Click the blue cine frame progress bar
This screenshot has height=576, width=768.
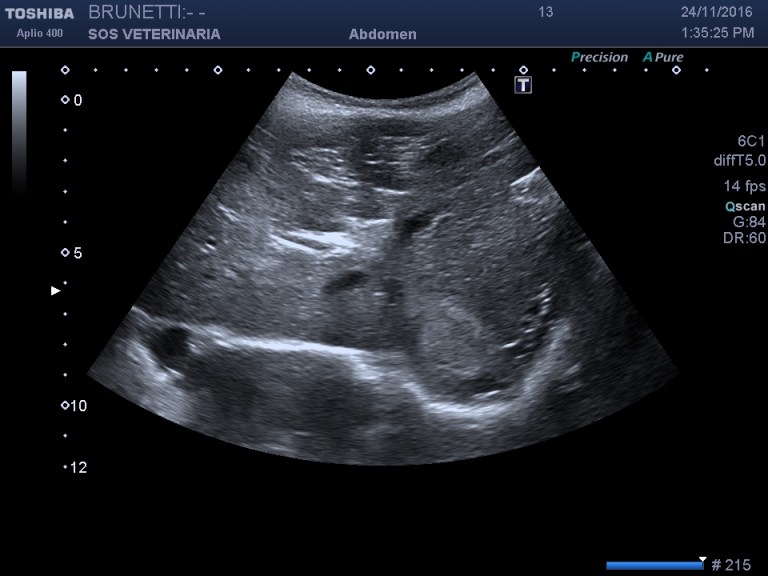pyautogui.click(x=654, y=566)
